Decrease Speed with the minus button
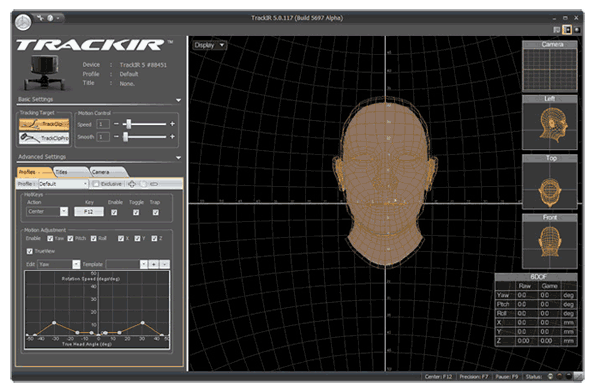 pos(116,124)
